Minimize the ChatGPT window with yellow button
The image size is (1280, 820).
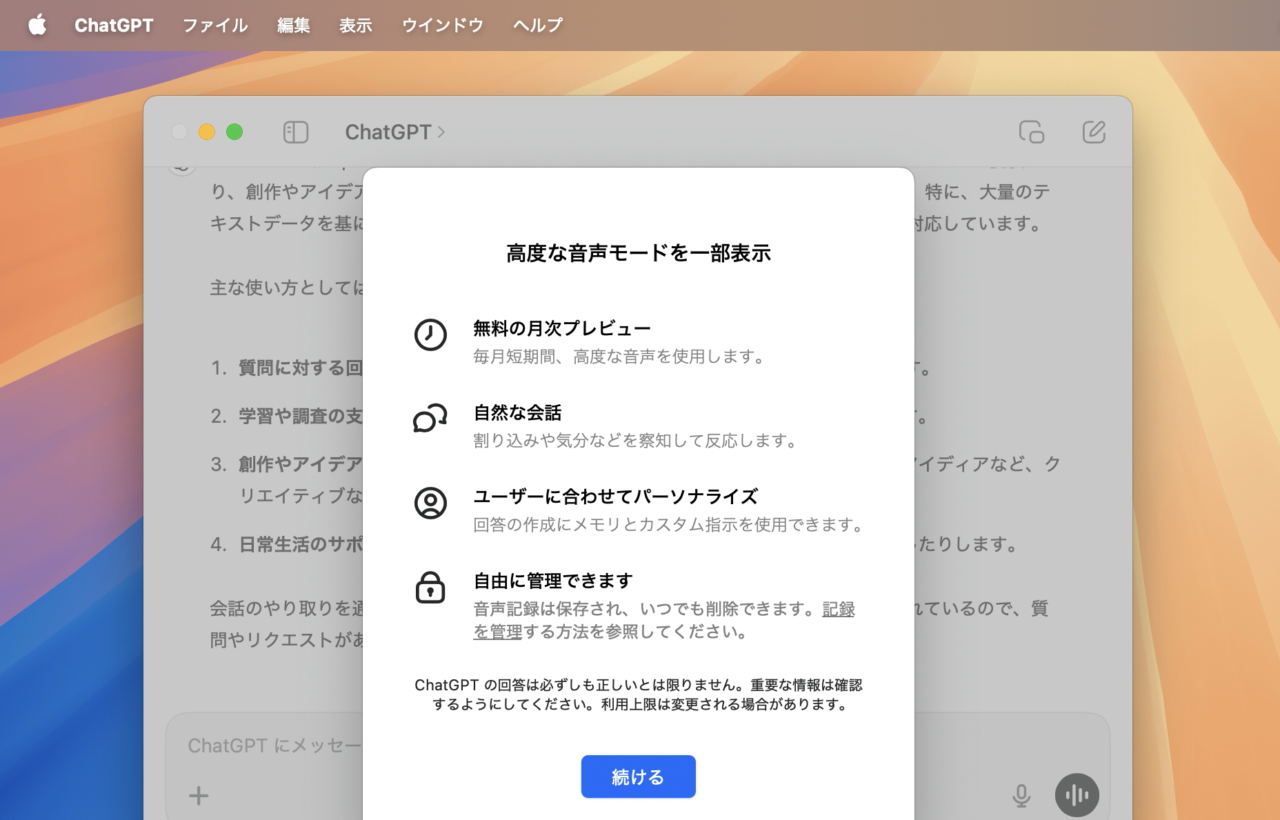[207, 132]
